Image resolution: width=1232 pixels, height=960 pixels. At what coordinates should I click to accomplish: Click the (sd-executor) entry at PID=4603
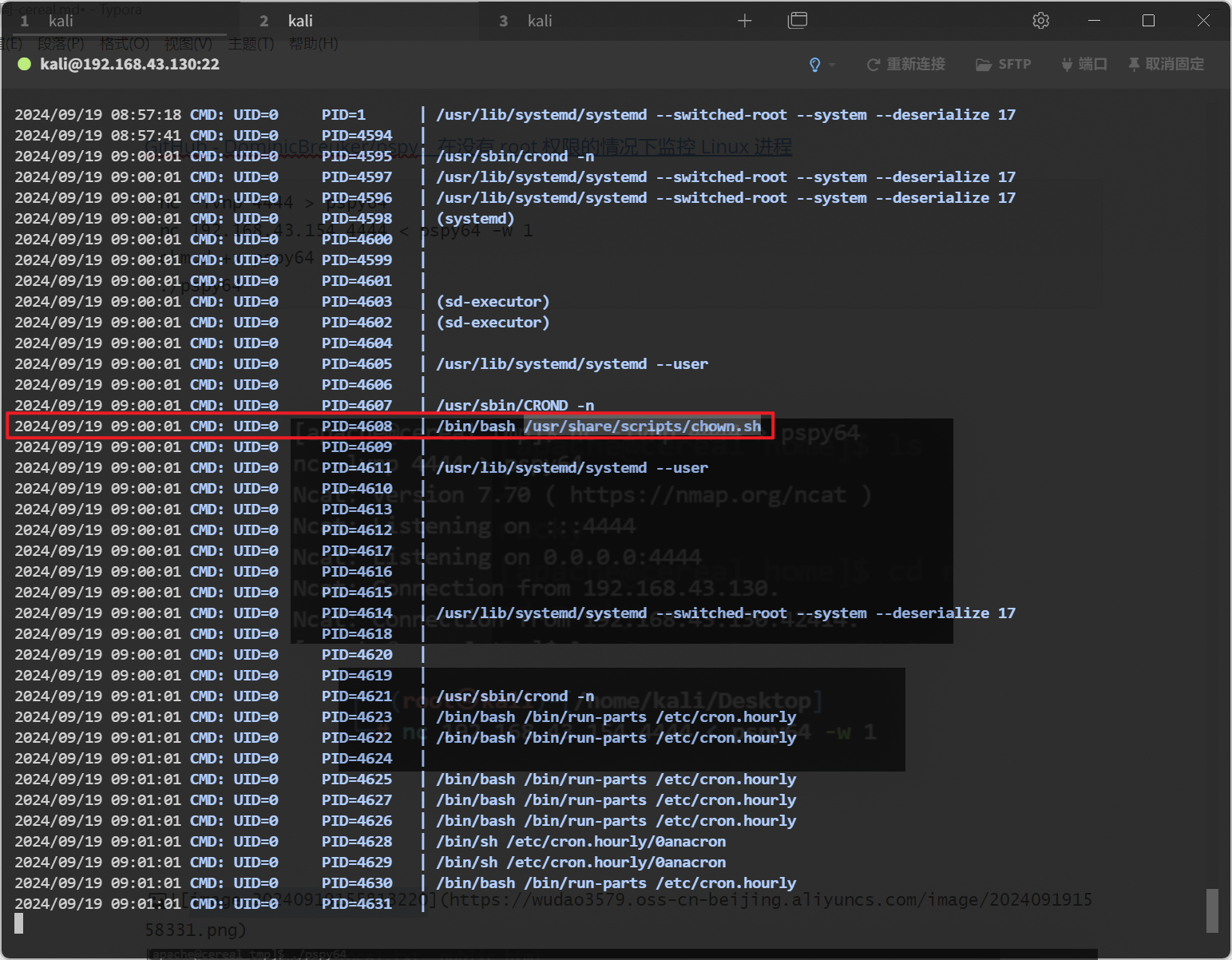493,302
